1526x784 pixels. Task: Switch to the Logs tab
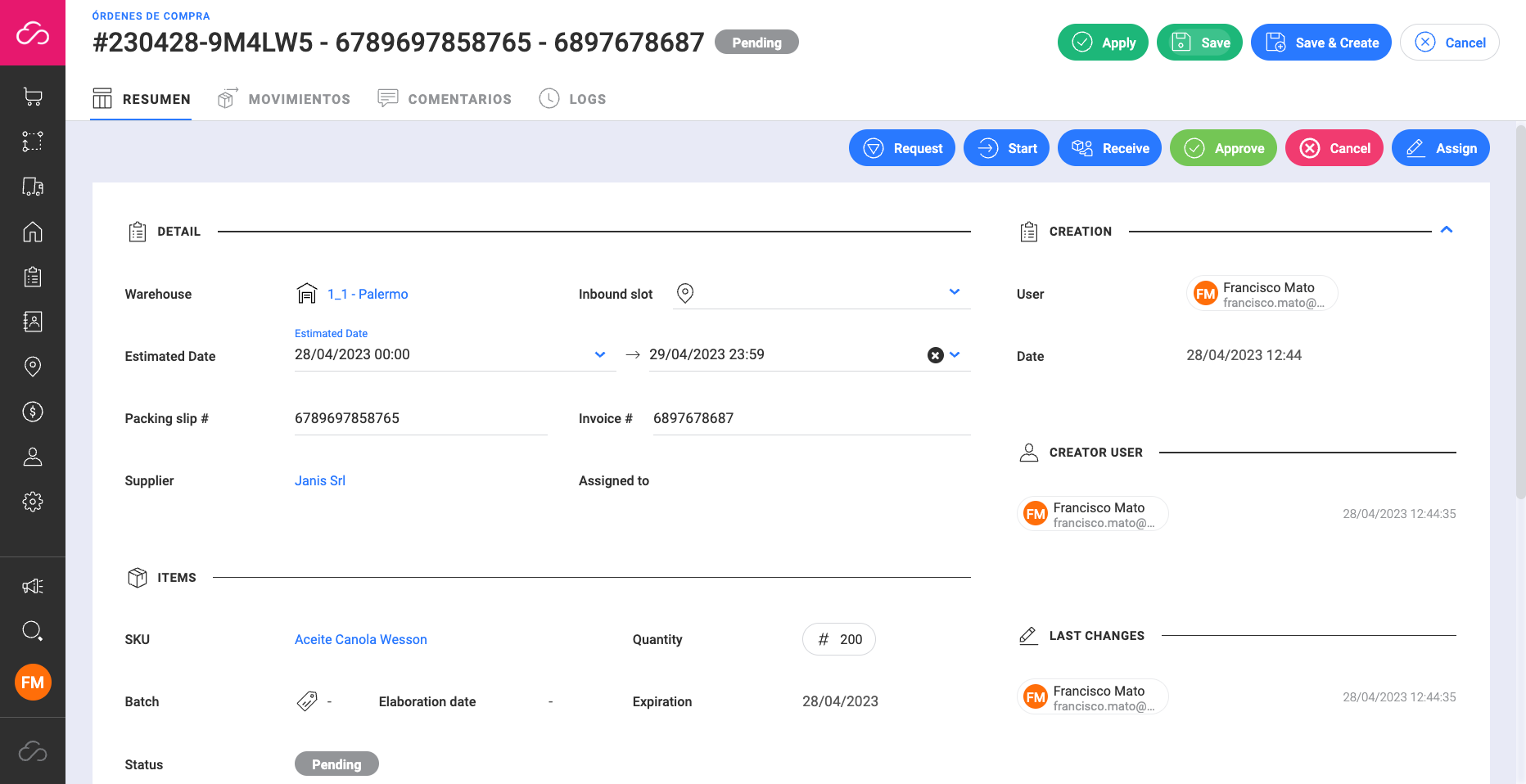(x=572, y=99)
